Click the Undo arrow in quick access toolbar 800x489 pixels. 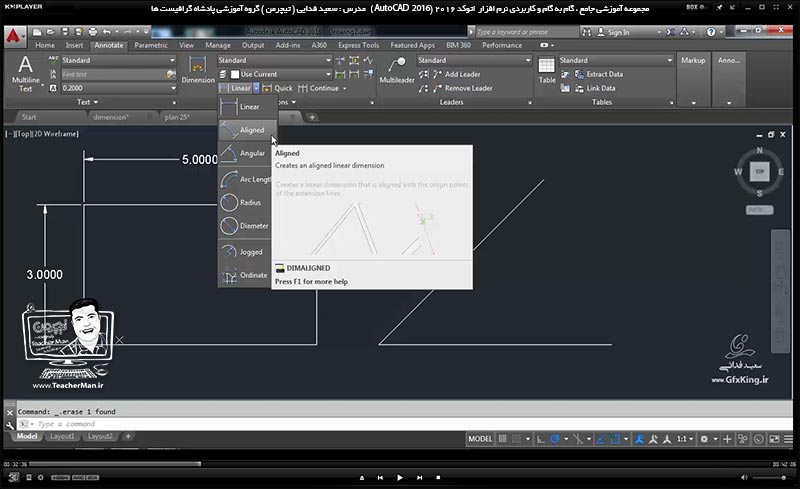tap(107, 32)
